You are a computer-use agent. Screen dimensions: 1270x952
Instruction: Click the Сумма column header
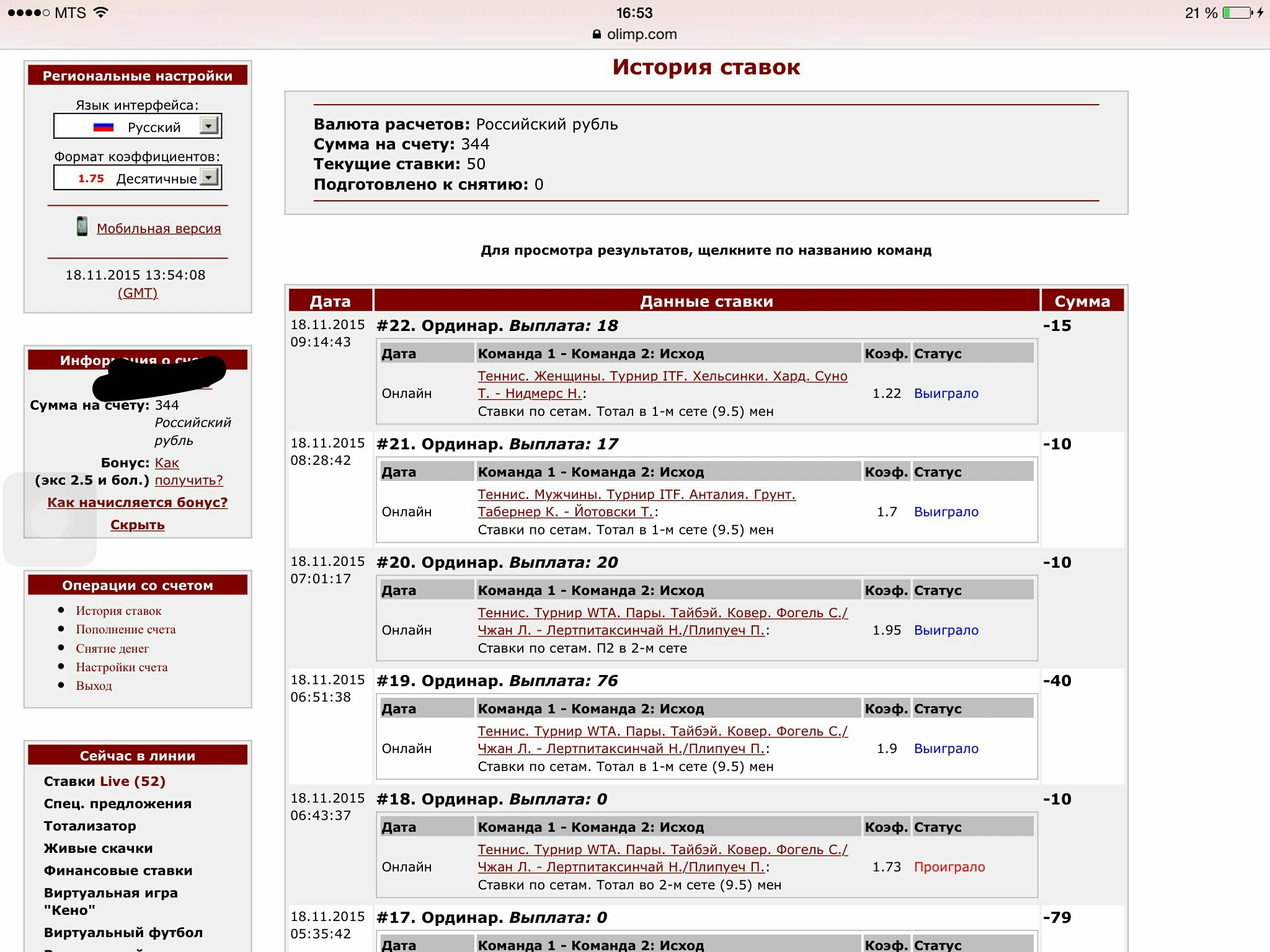pyautogui.click(x=1082, y=301)
